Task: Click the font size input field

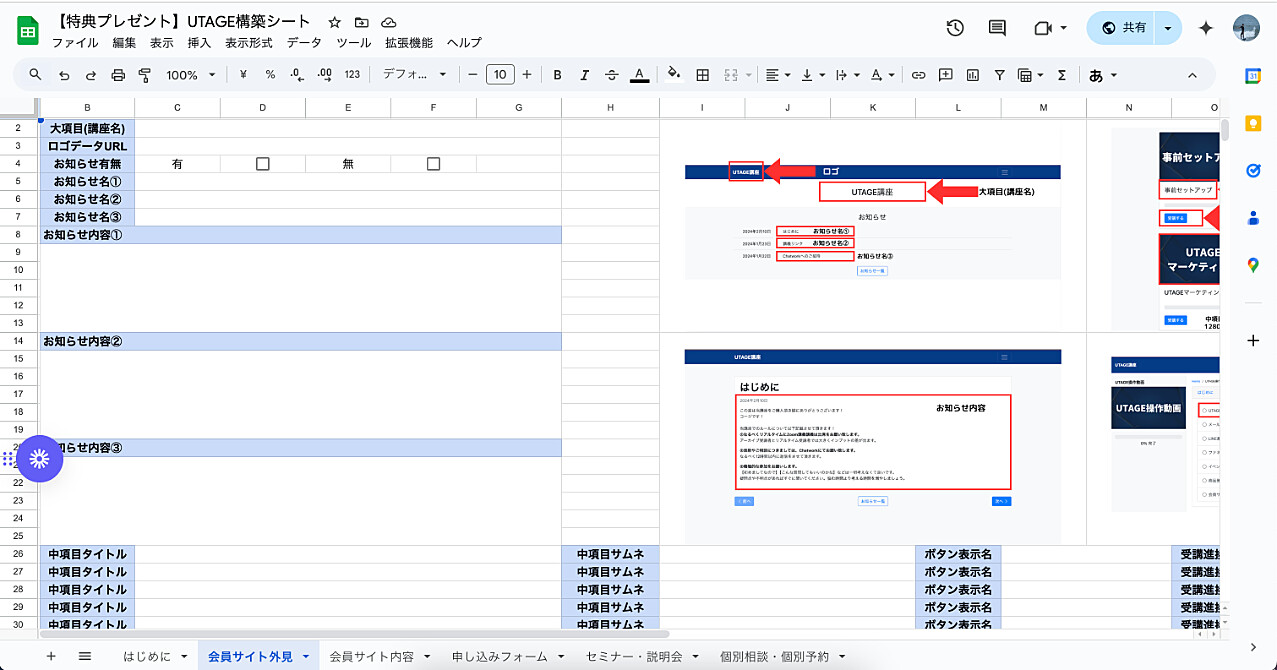Action: [x=500, y=75]
